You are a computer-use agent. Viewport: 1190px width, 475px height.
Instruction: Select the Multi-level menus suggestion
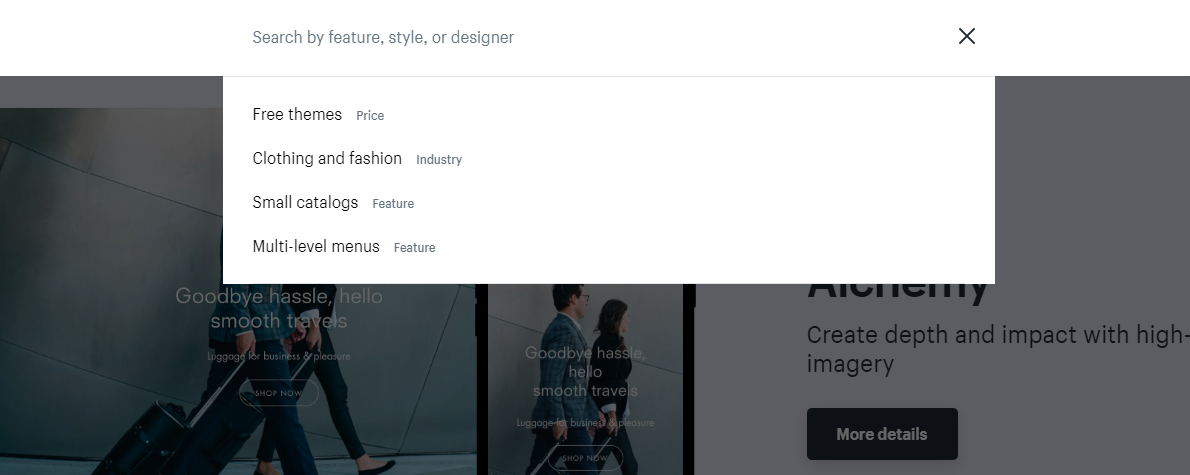point(316,247)
